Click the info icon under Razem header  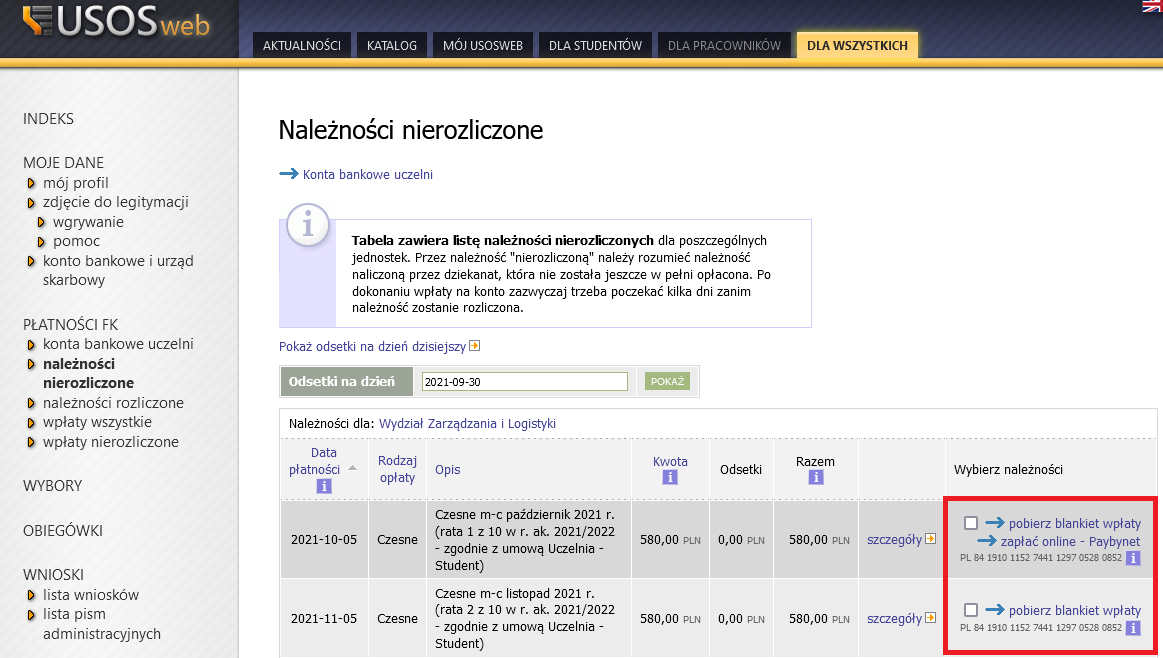[815, 478]
